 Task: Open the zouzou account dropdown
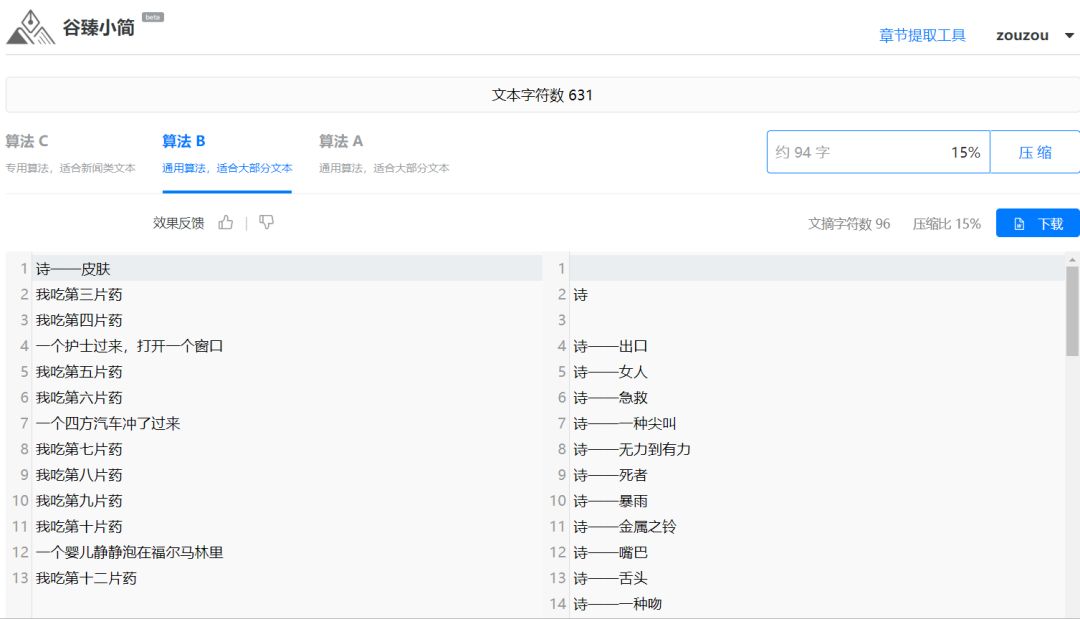pos(1021,35)
